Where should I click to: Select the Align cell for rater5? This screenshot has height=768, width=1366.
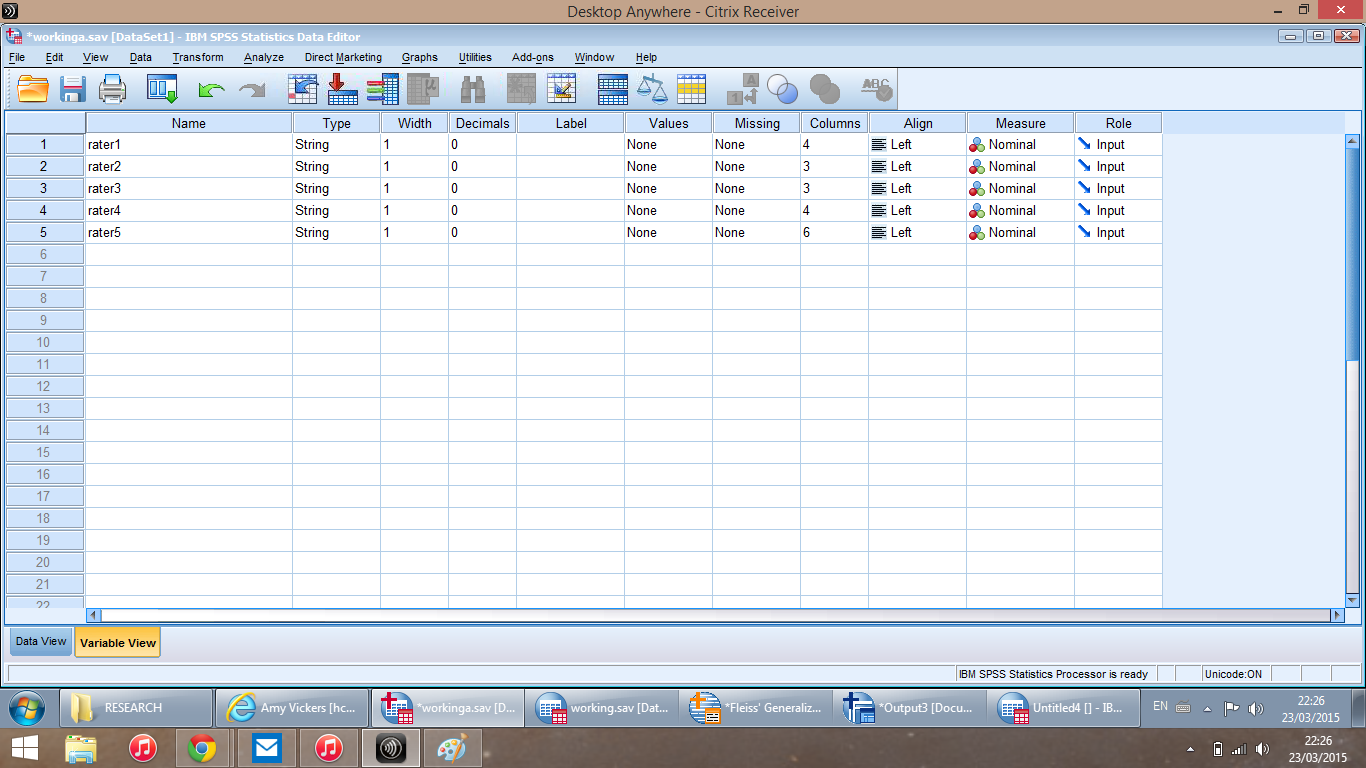tap(917, 233)
